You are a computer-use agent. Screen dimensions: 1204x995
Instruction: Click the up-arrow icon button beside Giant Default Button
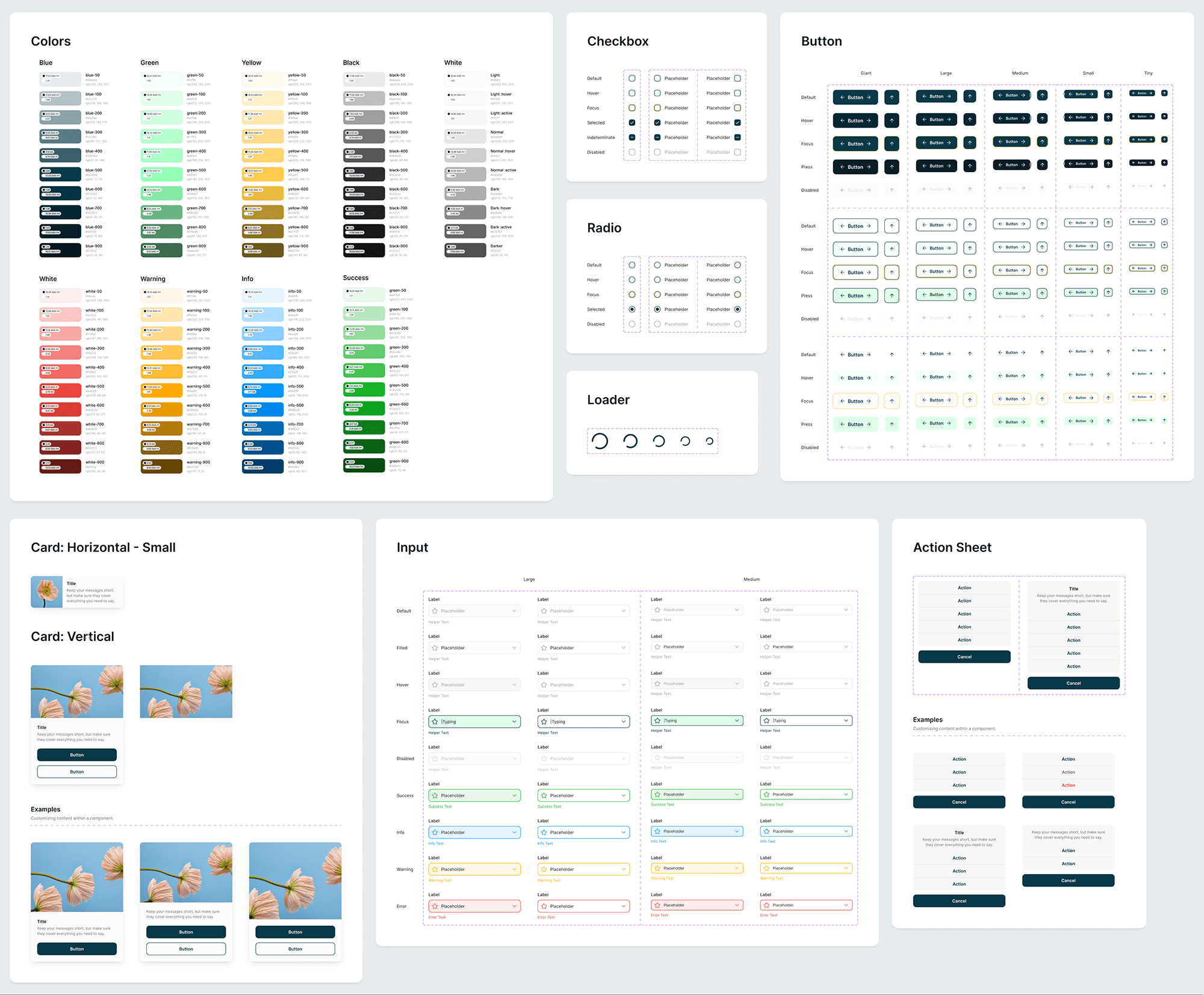[892, 97]
